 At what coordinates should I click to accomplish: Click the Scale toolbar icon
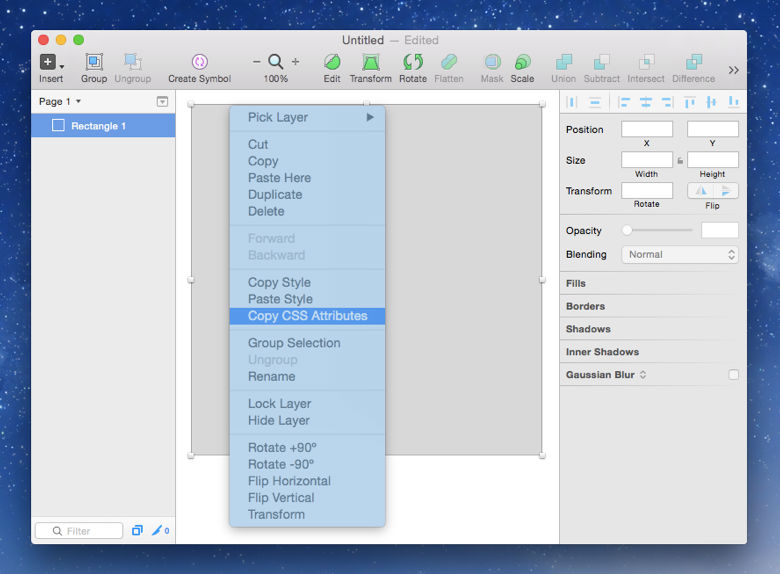(x=522, y=62)
